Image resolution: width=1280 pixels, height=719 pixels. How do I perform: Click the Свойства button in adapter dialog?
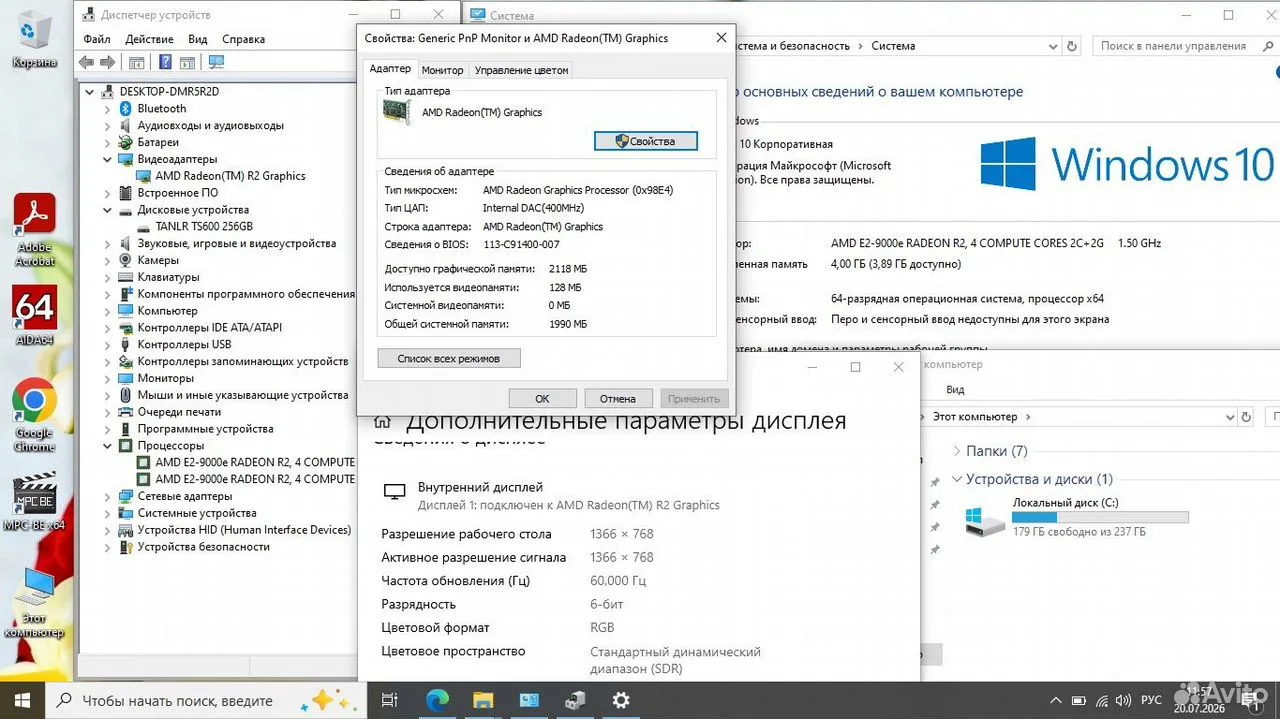tap(646, 141)
